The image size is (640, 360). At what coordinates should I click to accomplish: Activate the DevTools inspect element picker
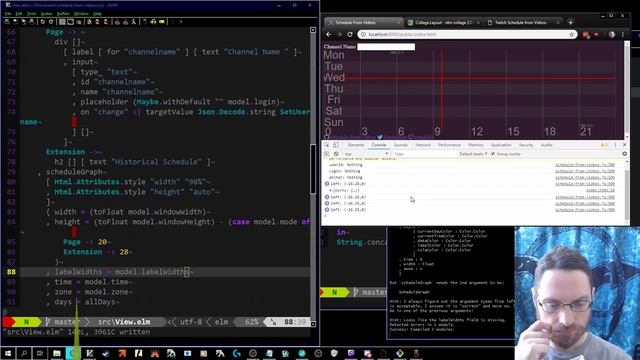pyautogui.click(x=327, y=145)
